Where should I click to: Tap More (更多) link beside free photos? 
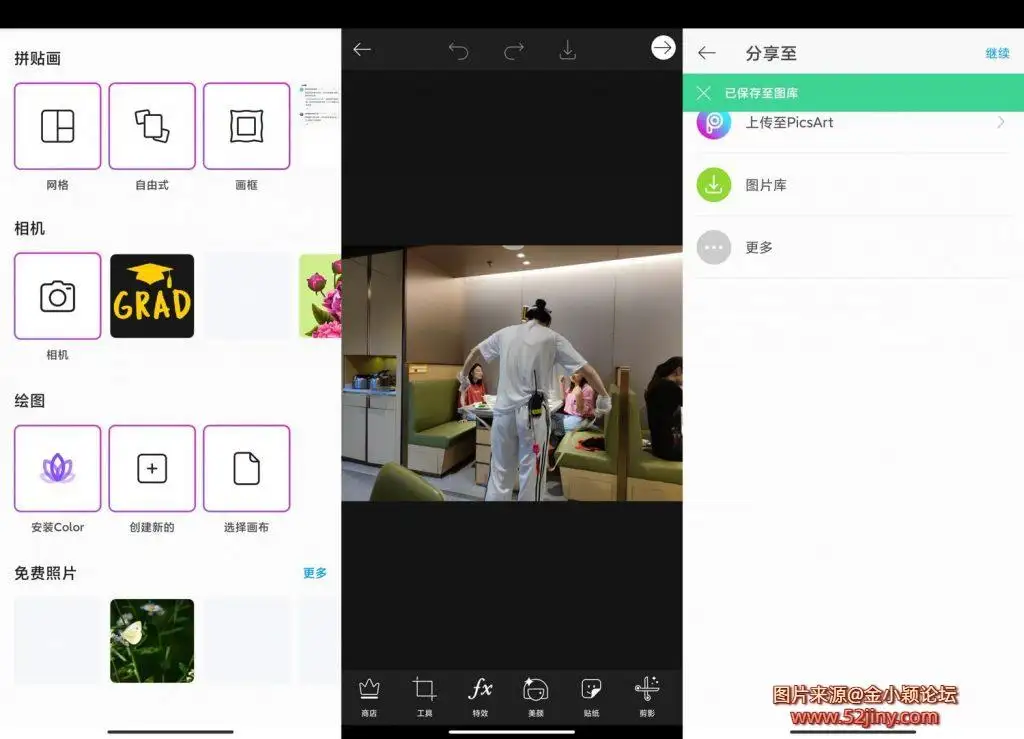315,573
